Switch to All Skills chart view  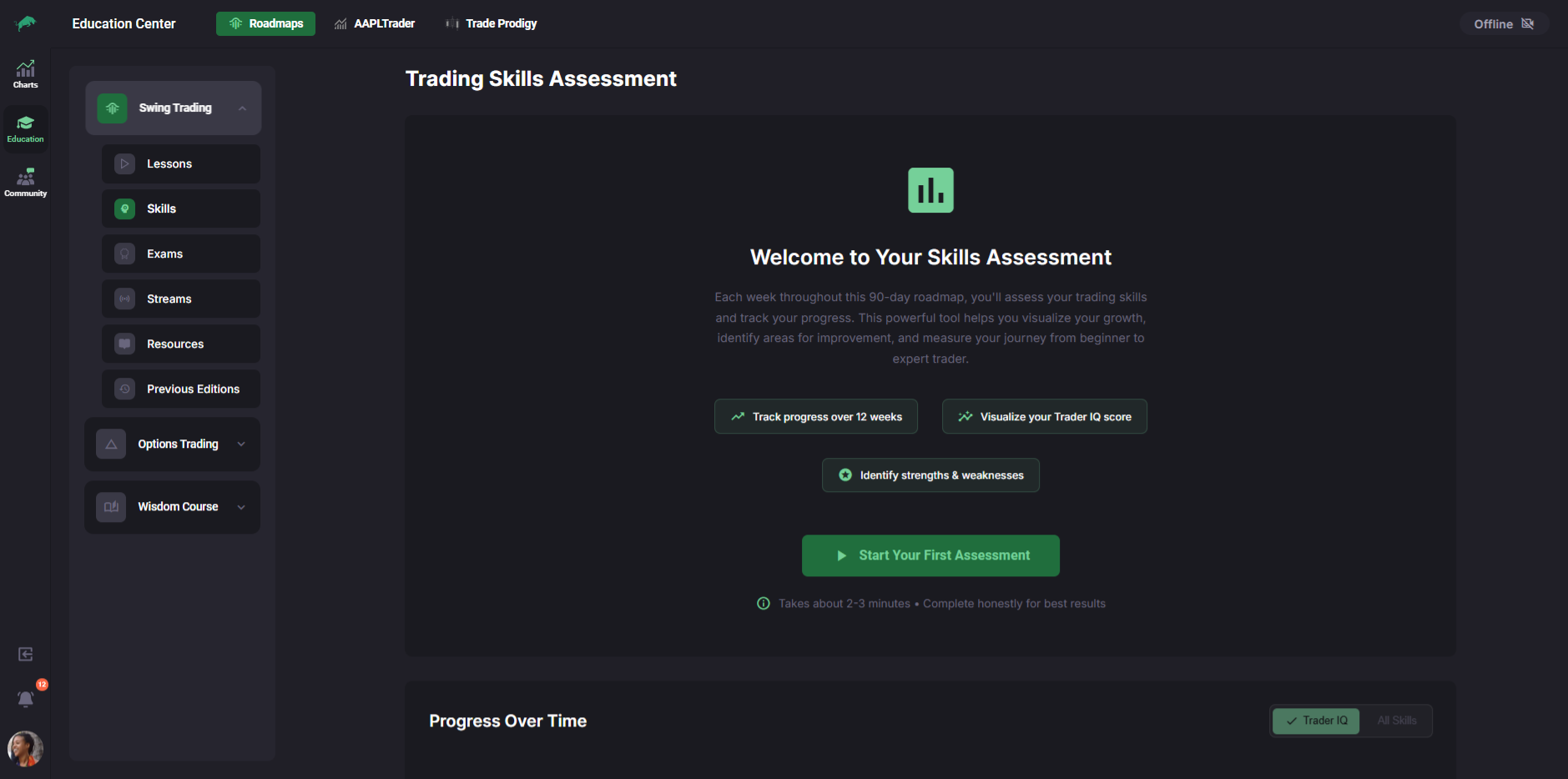click(x=1396, y=721)
